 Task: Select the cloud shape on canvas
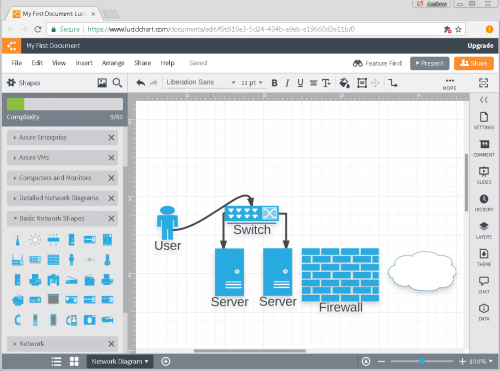(x=422, y=271)
